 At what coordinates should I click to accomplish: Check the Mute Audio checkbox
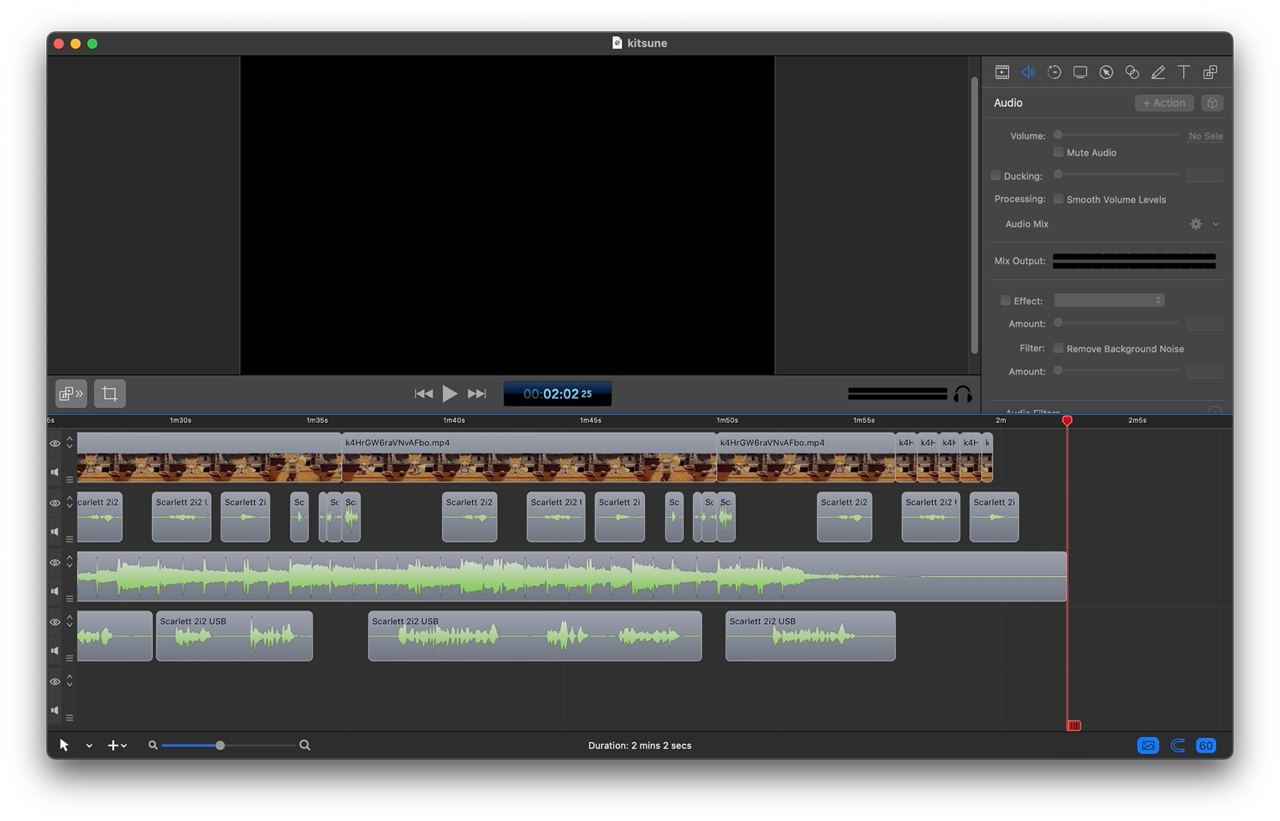click(1058, 152)
